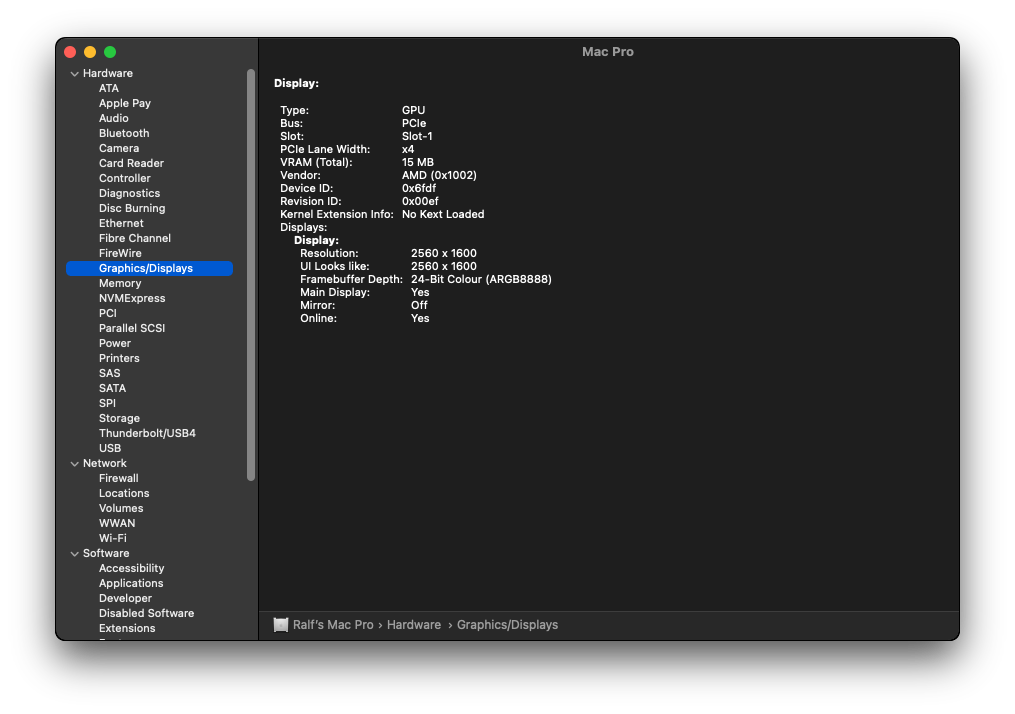Select NVMExpress in the sidebar
1015x714 pixels.
click(x=132, y=298)
